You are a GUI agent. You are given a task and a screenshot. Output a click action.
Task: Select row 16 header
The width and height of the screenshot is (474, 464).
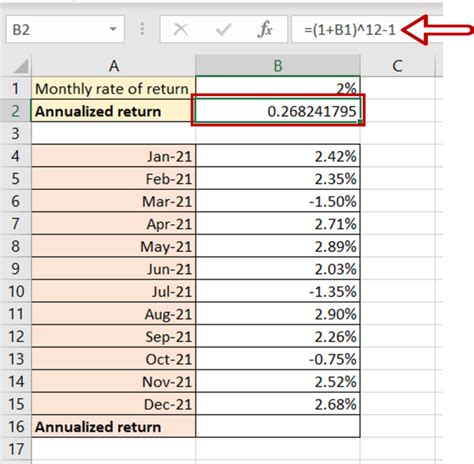point(16,426)
